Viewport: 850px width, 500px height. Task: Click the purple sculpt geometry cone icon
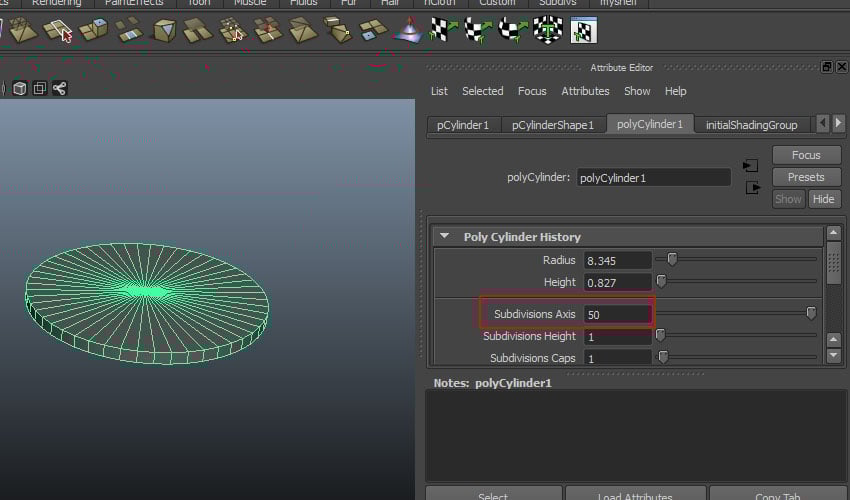point(407,31)
